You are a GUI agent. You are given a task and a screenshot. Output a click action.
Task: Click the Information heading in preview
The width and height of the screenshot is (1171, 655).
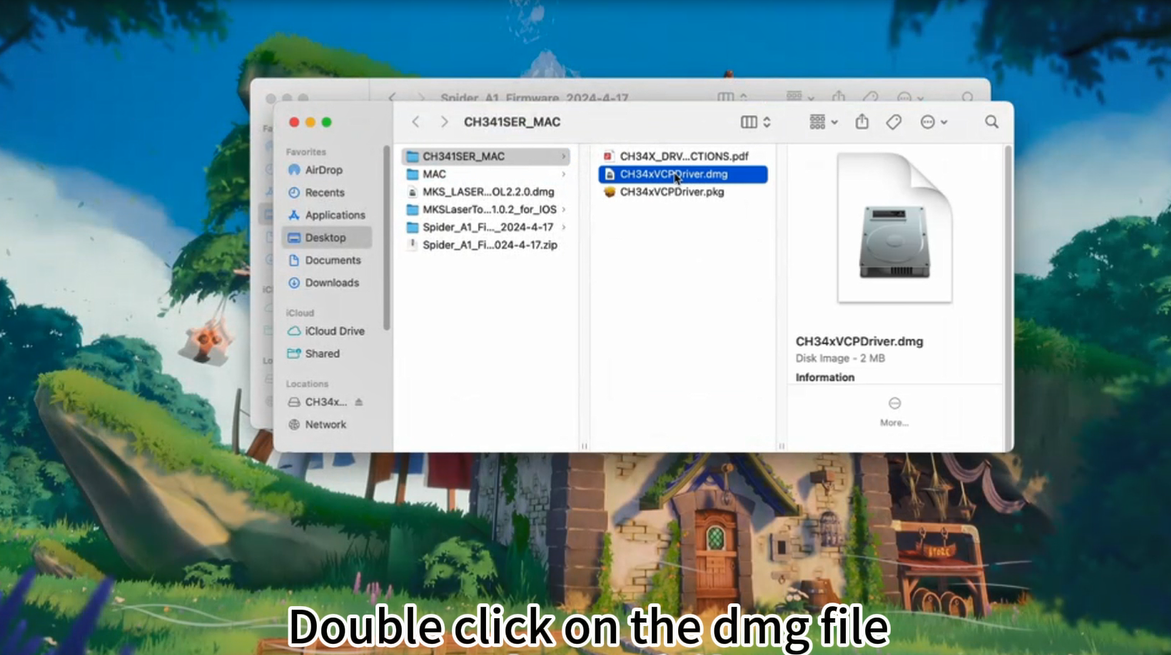pyautogui.click(x=825, y=377)
